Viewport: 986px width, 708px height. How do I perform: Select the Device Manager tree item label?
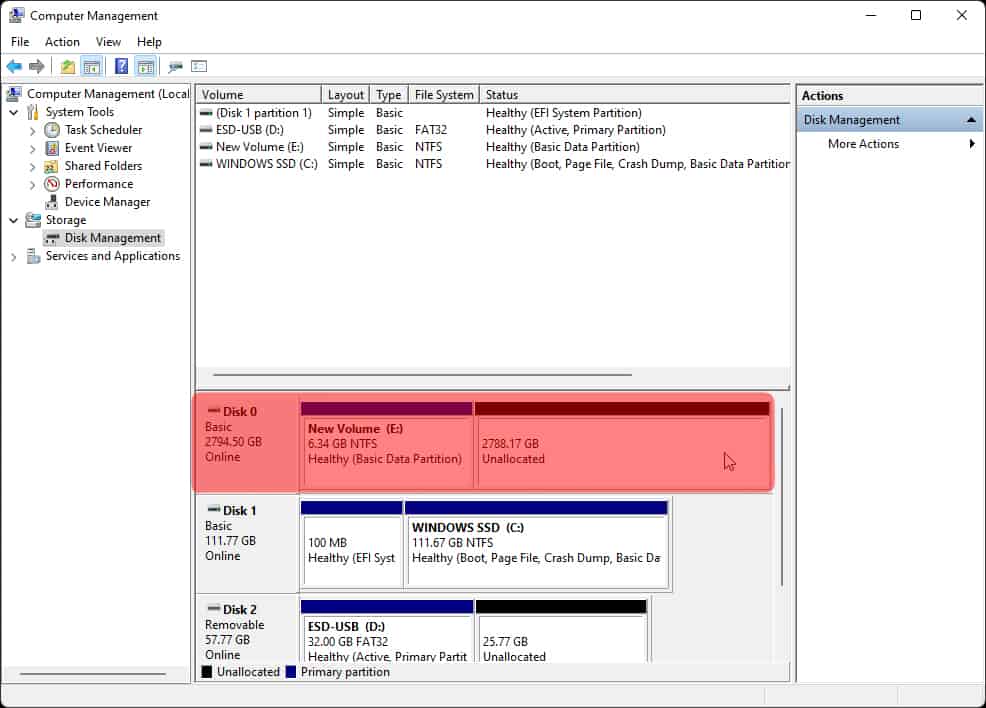(108, 202)
